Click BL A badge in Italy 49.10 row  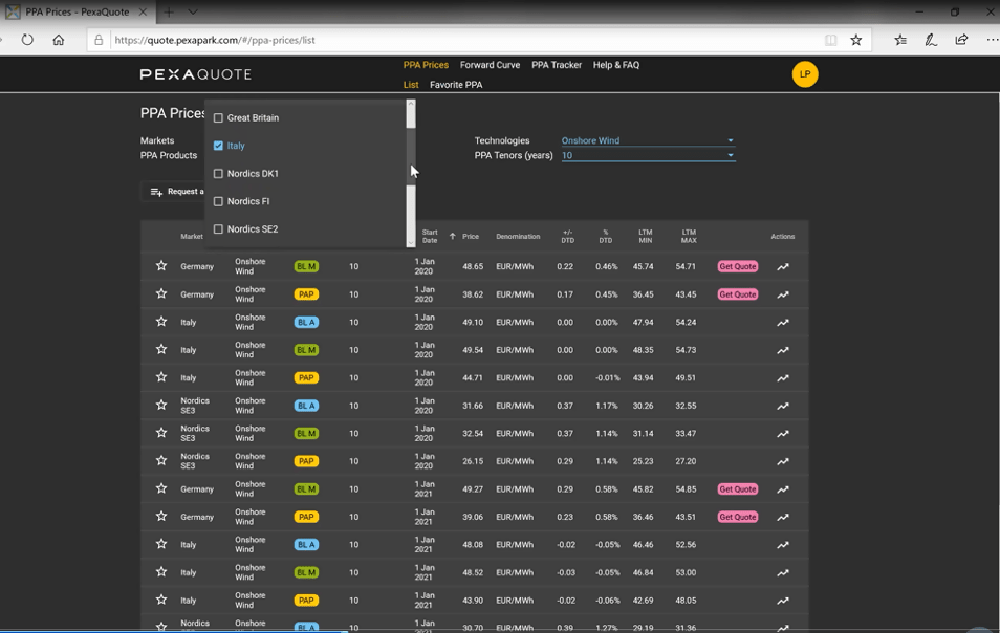(306, 323)
